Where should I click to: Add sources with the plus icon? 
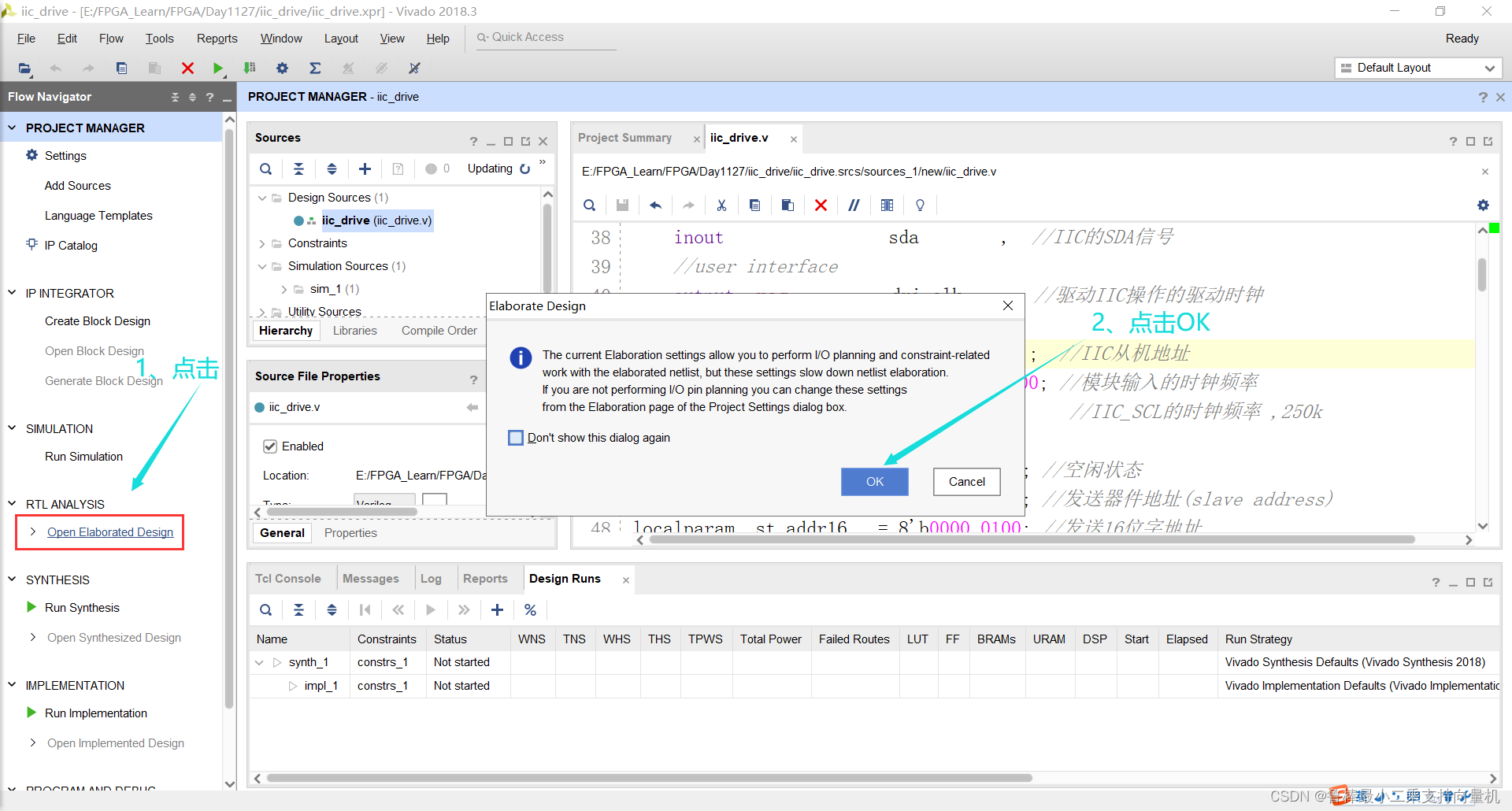[365, 168]
